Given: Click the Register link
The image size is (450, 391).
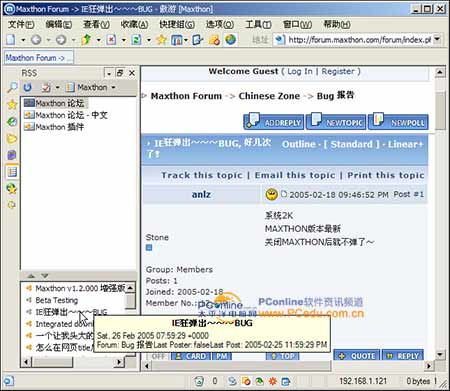Looking at the screenshot, I should tap(338, 71).
